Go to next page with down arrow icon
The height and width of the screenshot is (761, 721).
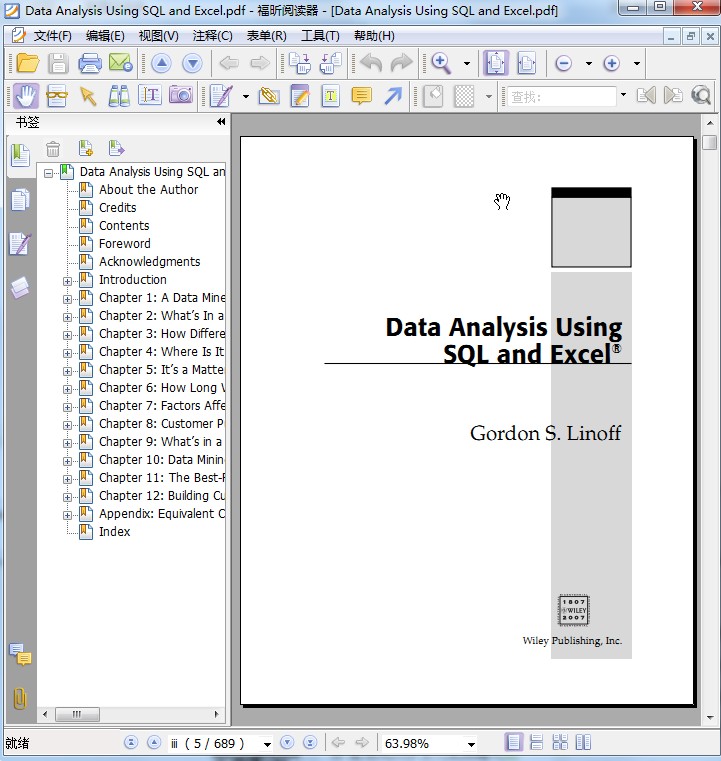coord(192,63)
